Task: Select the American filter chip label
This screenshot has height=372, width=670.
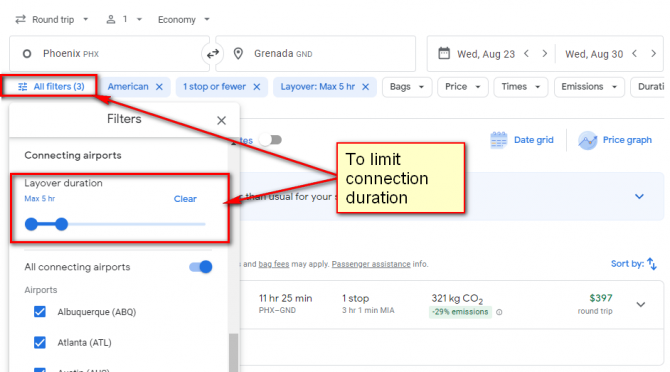Action: [x=128, y=87]
